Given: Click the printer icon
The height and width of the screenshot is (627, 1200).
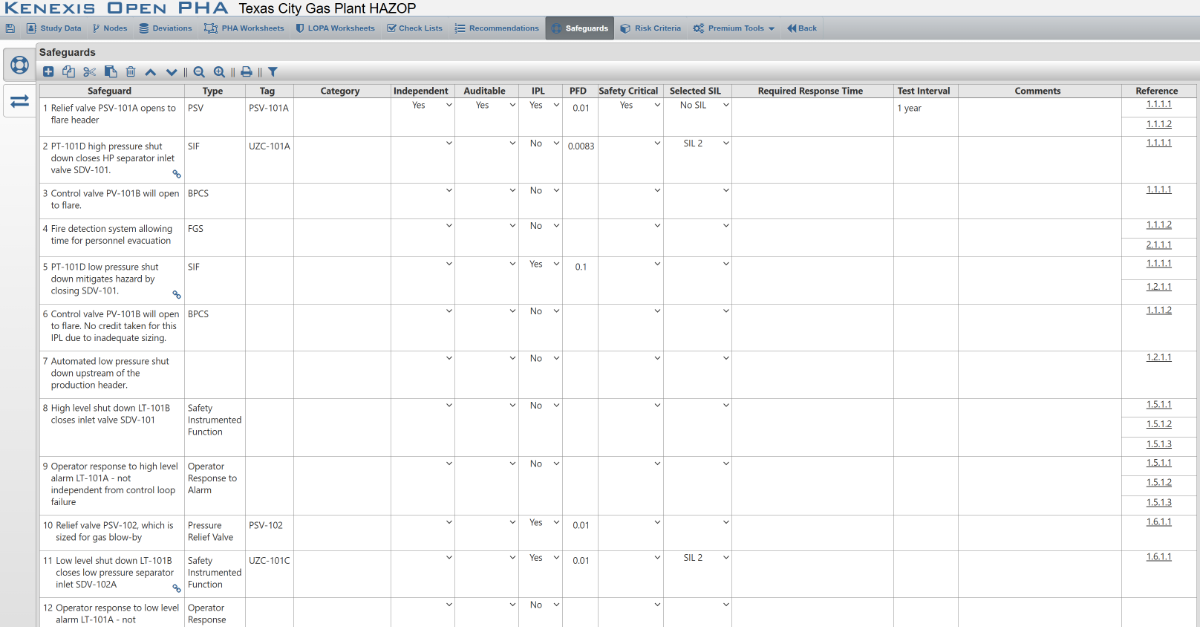Looking at the screenshot, I should click(246, 72).
